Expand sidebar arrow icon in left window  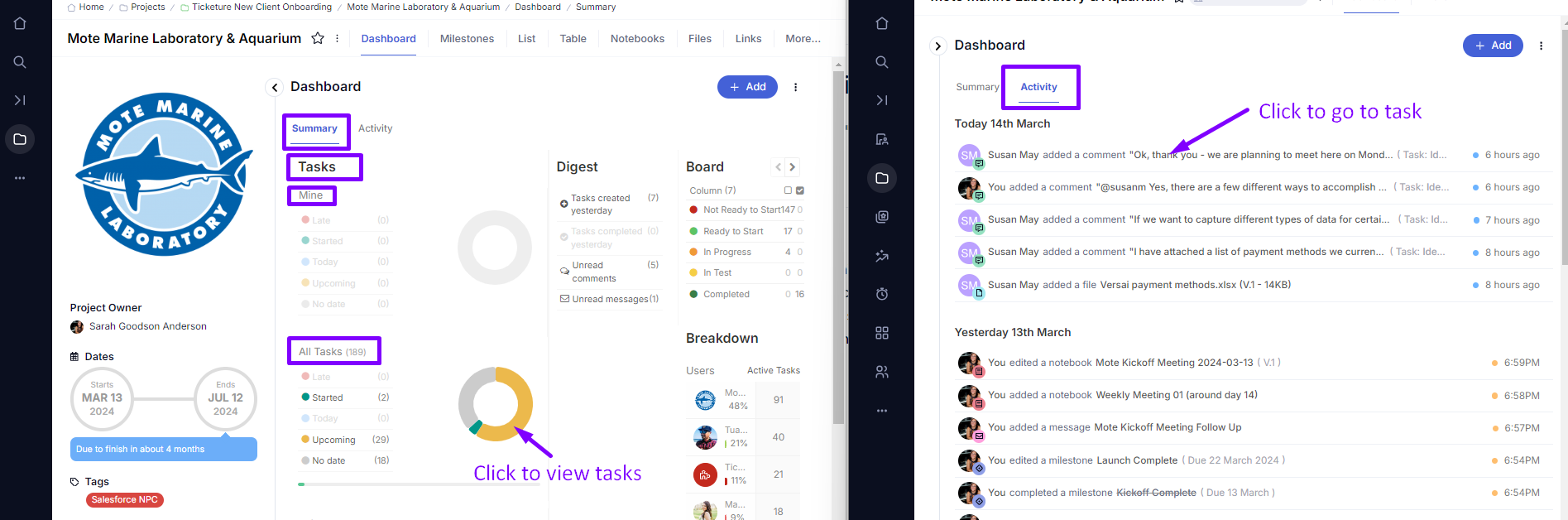(20, 100)
